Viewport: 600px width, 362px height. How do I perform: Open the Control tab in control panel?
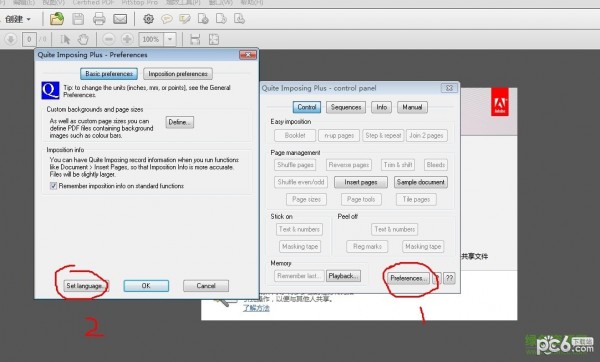coord(307,107)
